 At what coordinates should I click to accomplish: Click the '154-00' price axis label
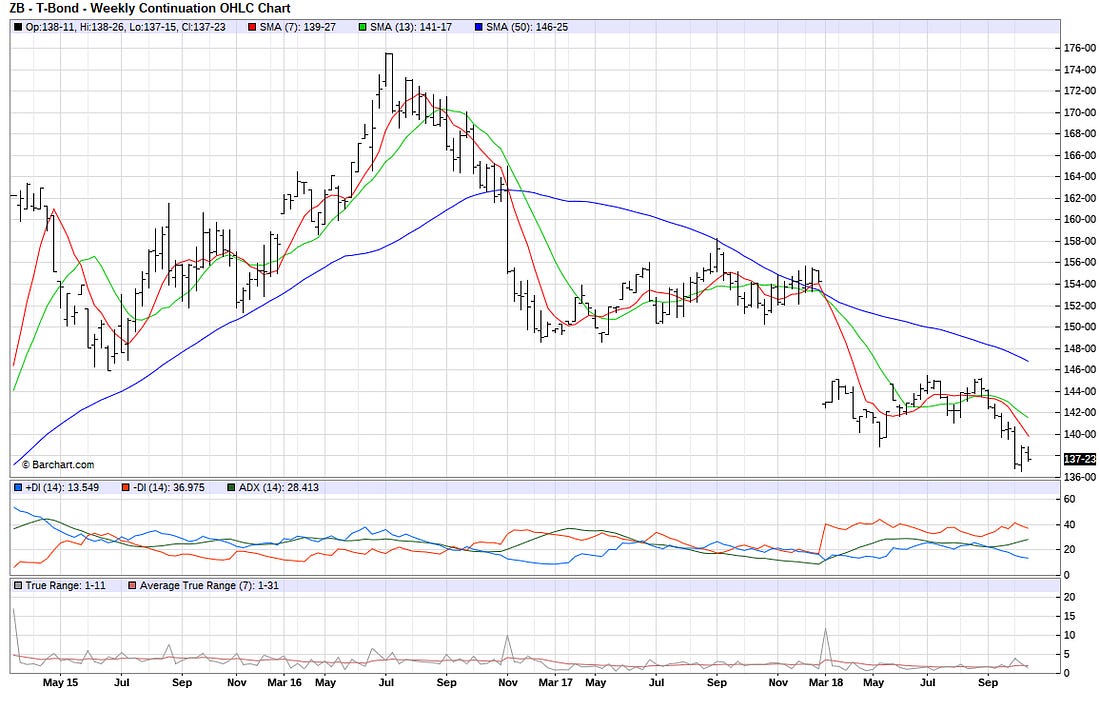coord(1080,284)
